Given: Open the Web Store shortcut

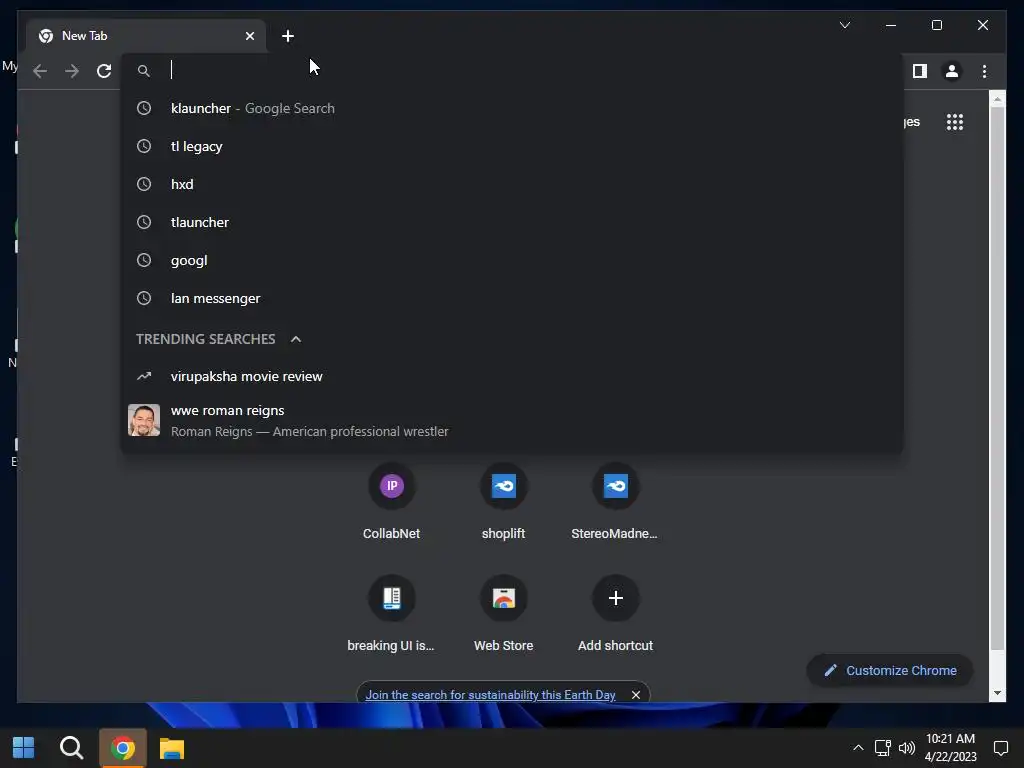Looking at the screenshot, I should (504, 614).
